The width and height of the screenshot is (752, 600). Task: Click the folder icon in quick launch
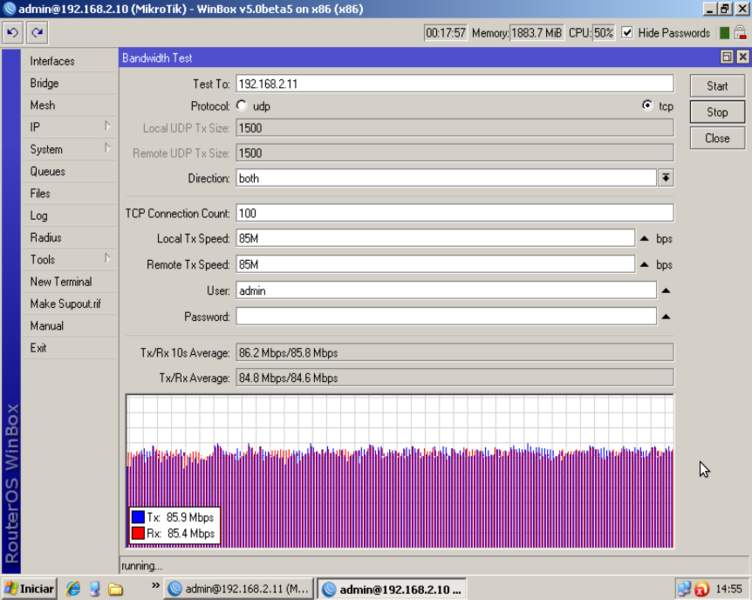(x=115, y=589)
